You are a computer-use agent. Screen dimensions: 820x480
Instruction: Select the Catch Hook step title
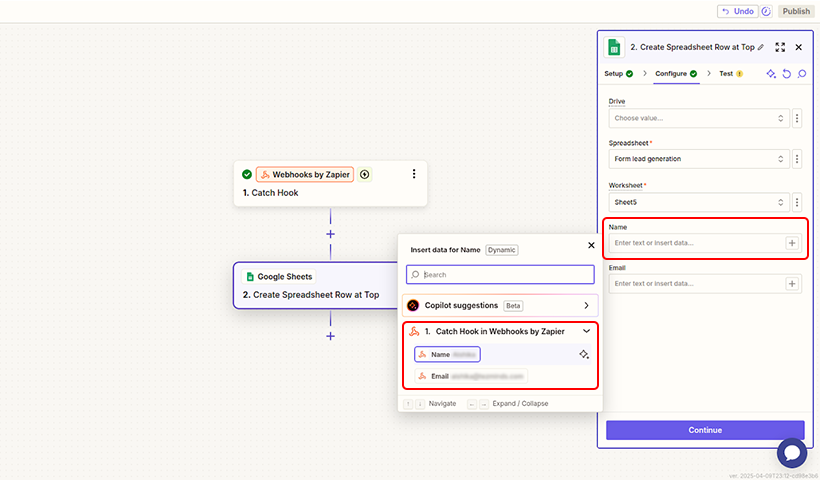270,193
